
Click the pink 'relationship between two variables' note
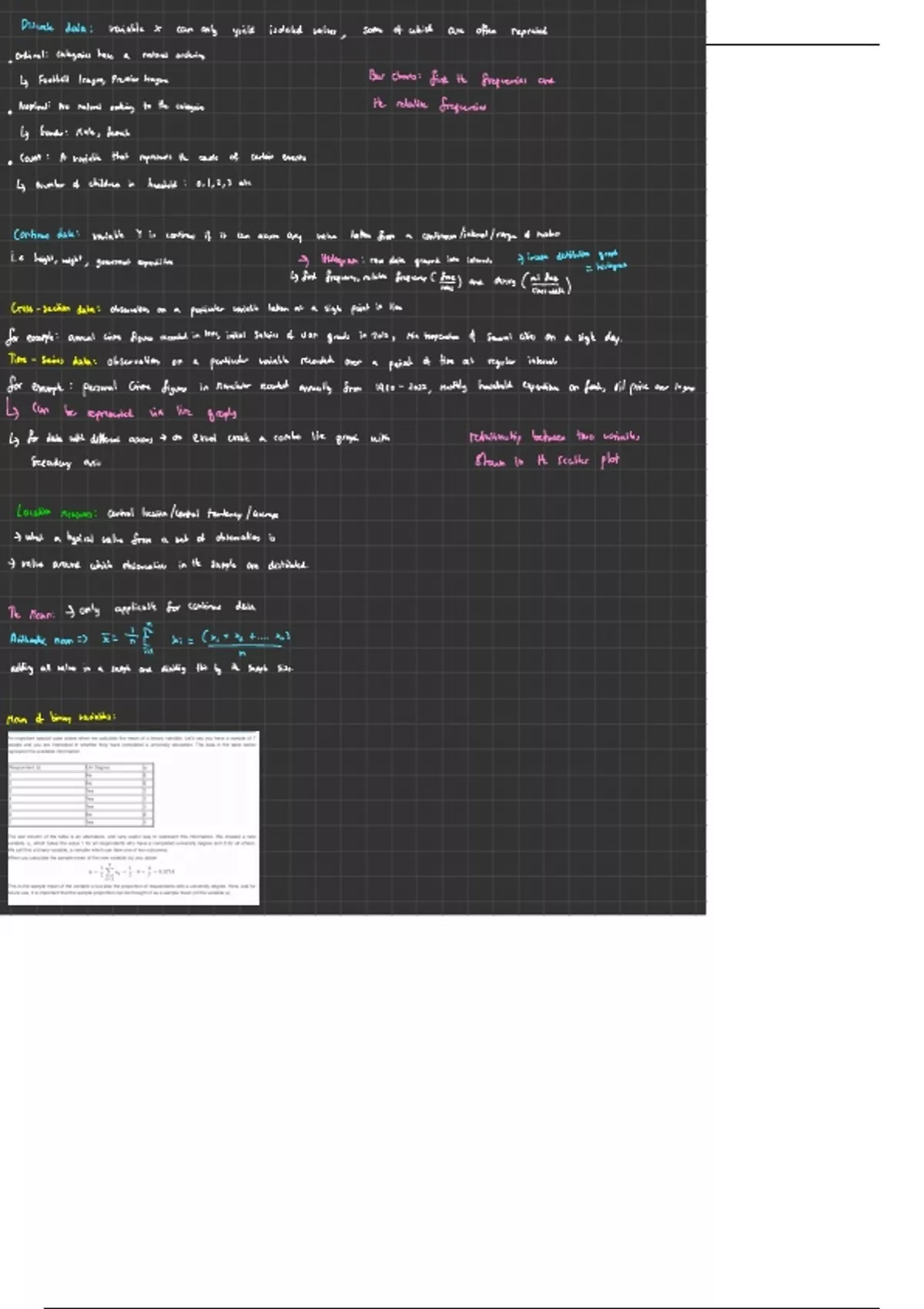[x=554, y=437]
